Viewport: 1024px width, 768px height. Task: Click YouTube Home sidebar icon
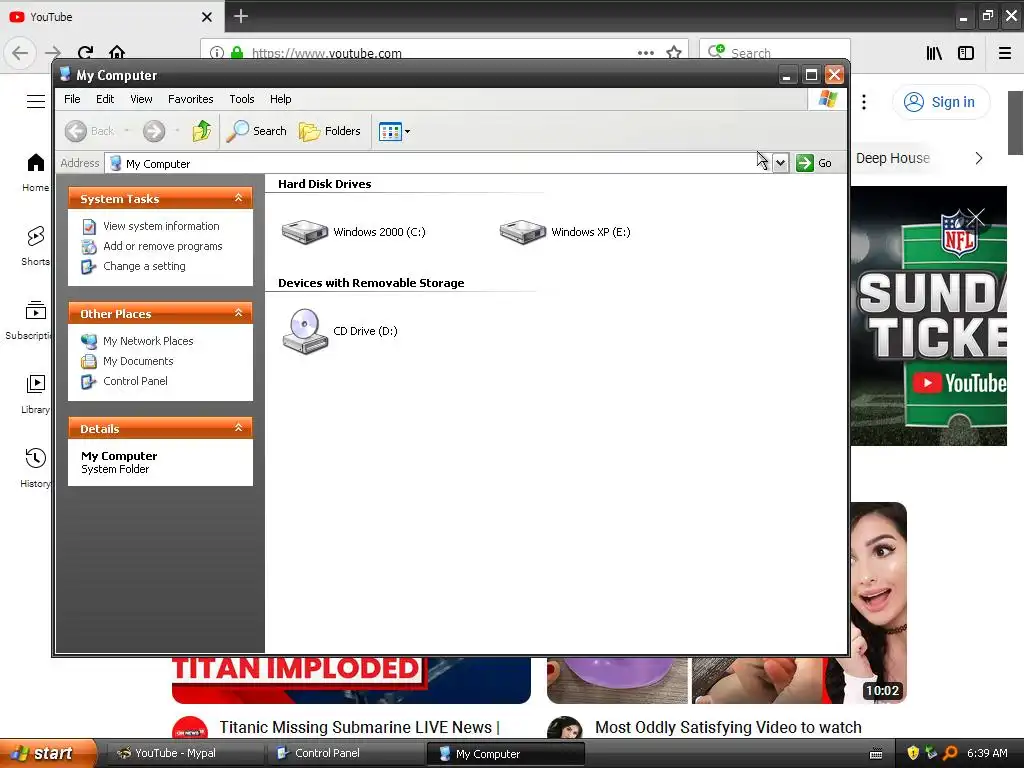pyautogui.click(x=35, y=163)
